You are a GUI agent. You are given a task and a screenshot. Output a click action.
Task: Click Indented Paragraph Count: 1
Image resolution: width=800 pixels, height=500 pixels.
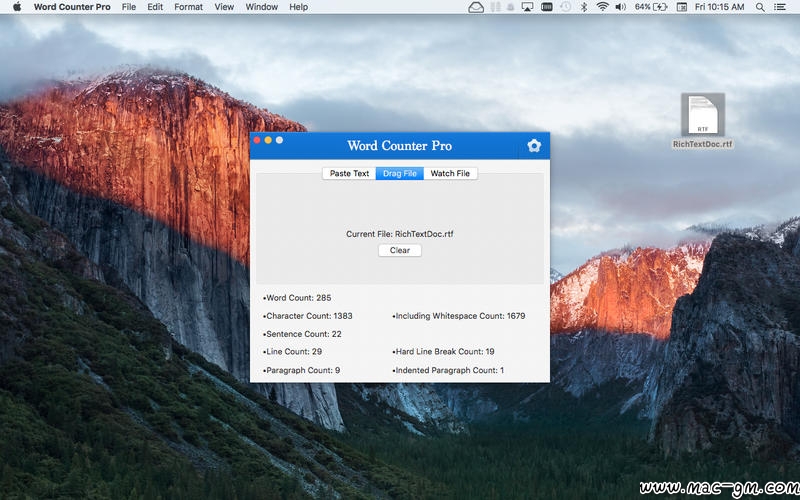point(448,370)
